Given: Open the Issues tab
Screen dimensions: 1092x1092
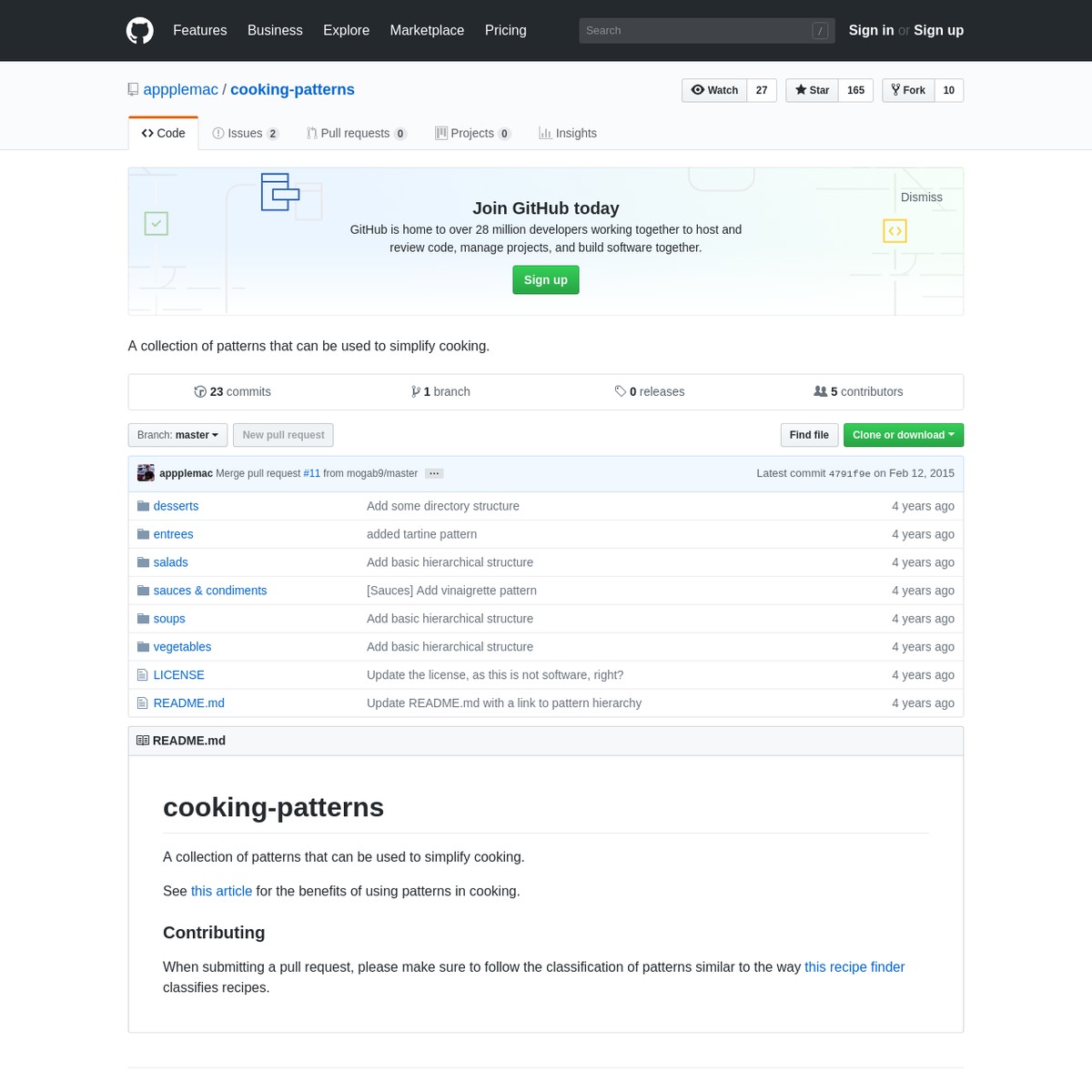Looking at the screenshot, I should 246,133.
